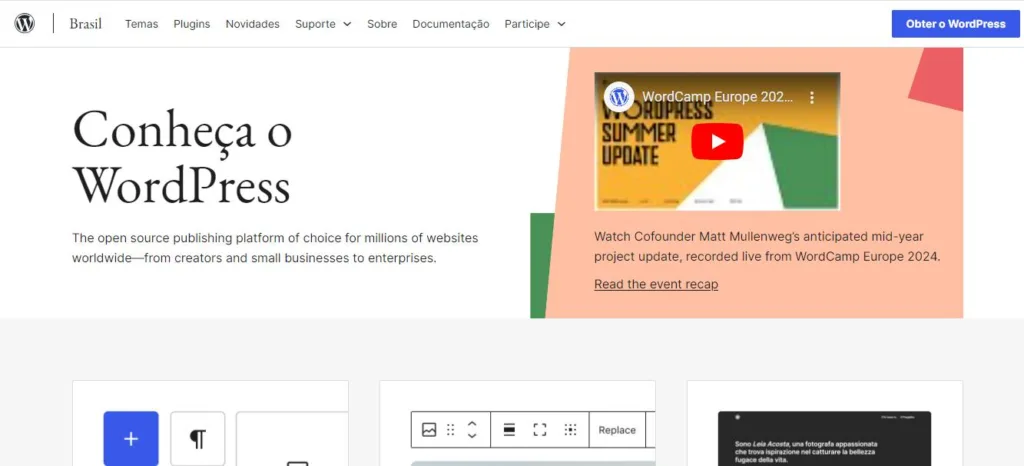Open the Novidades menu item

tap(252, 24)
